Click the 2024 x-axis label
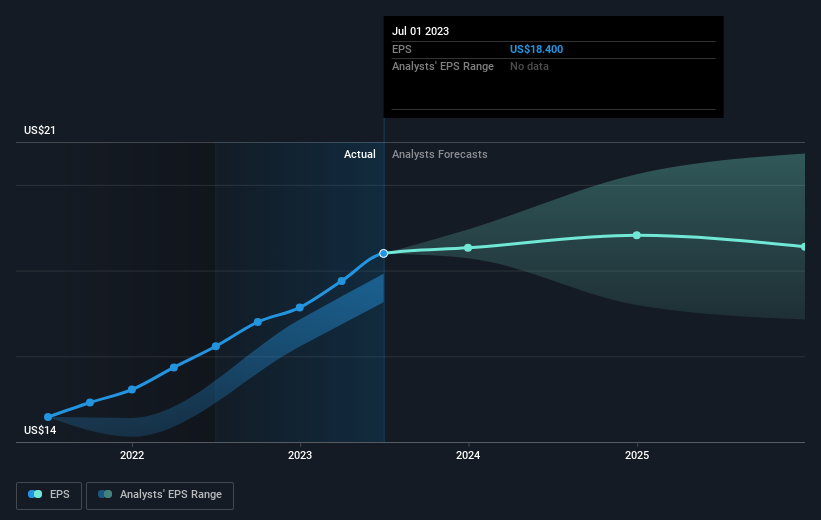Screen dimensions: 821x520 pyautogui.click(x=468, y=456)
